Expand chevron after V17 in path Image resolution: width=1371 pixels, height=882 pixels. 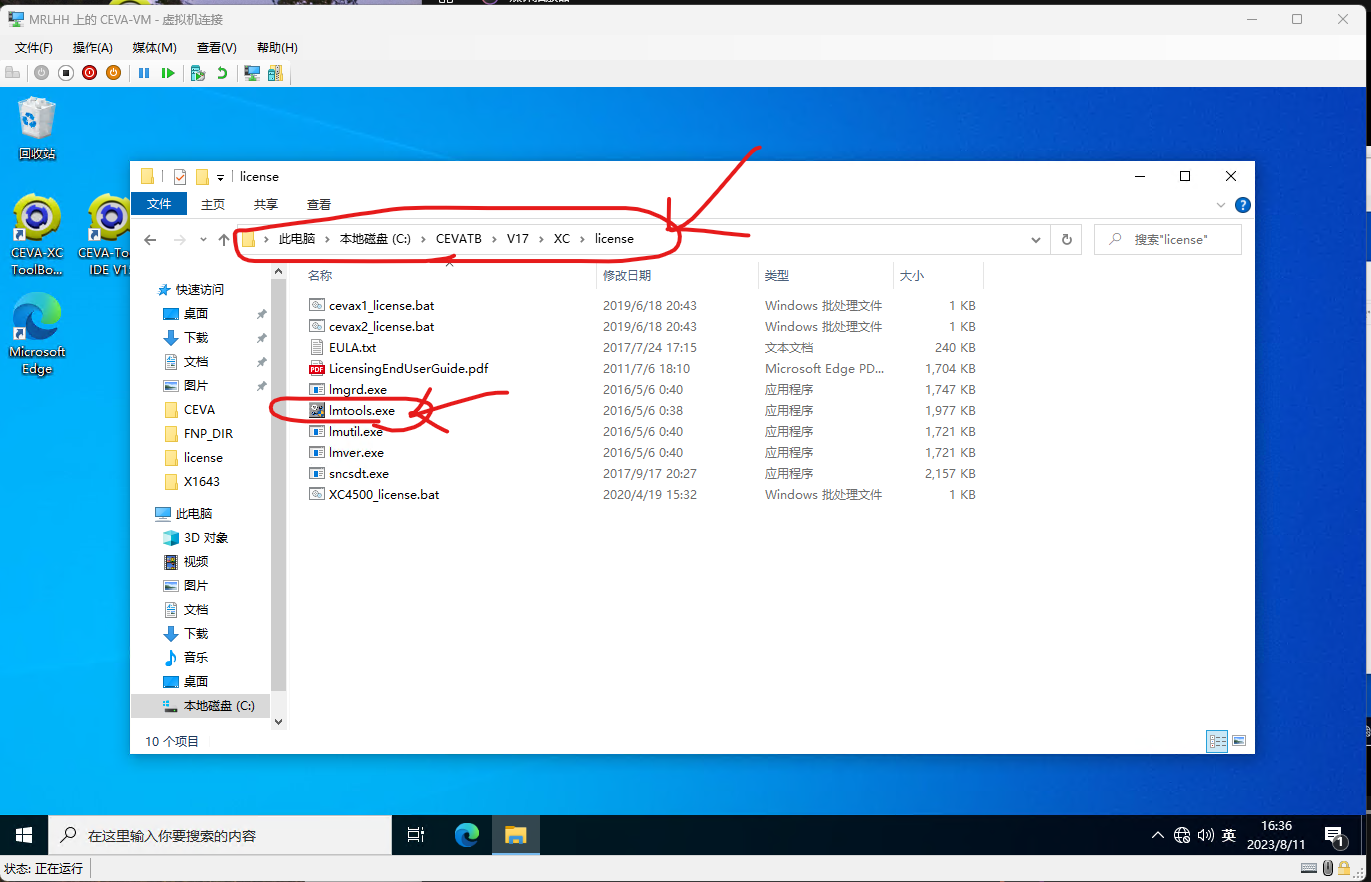(541, 240)
